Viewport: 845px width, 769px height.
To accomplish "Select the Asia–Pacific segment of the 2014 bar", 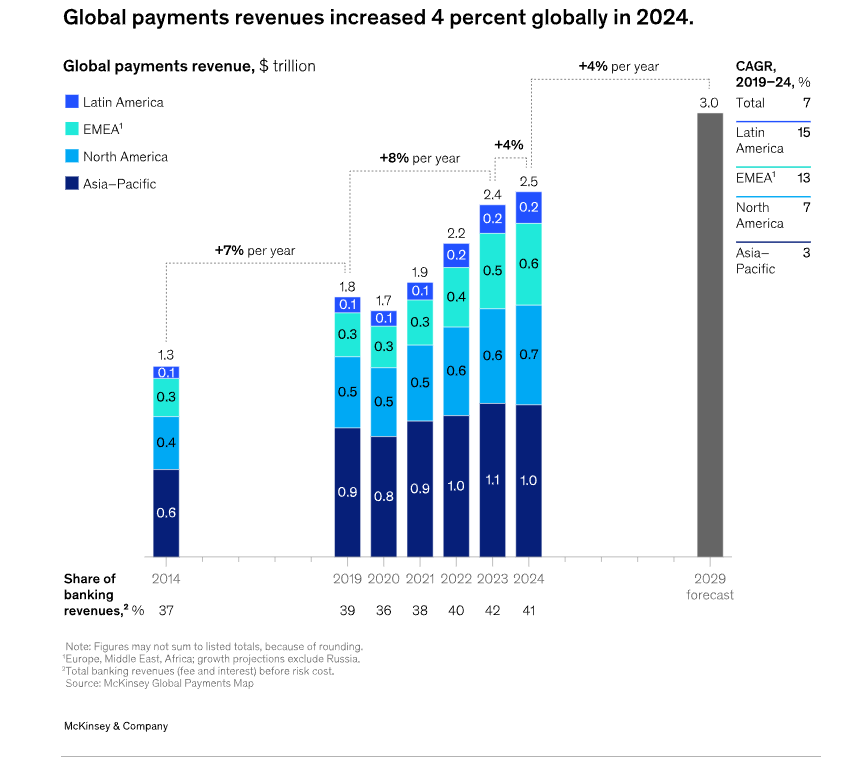I will point(166,512).
